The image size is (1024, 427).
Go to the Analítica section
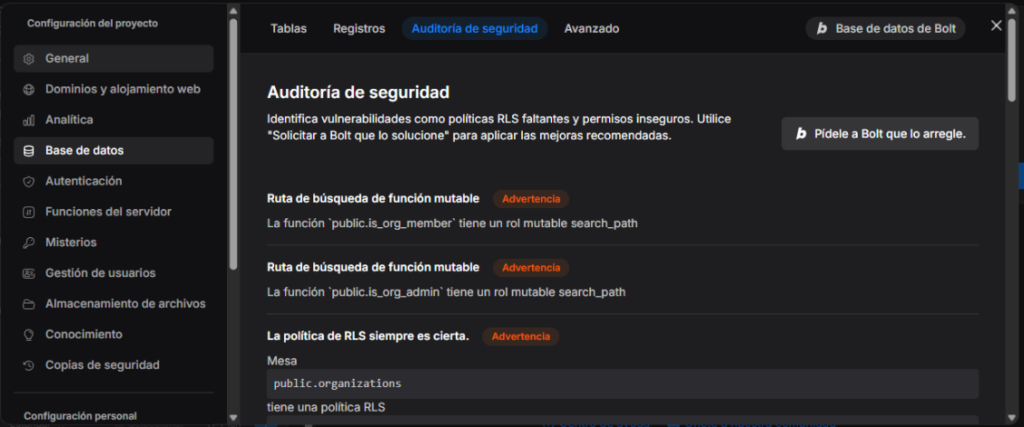pos(114,120)
